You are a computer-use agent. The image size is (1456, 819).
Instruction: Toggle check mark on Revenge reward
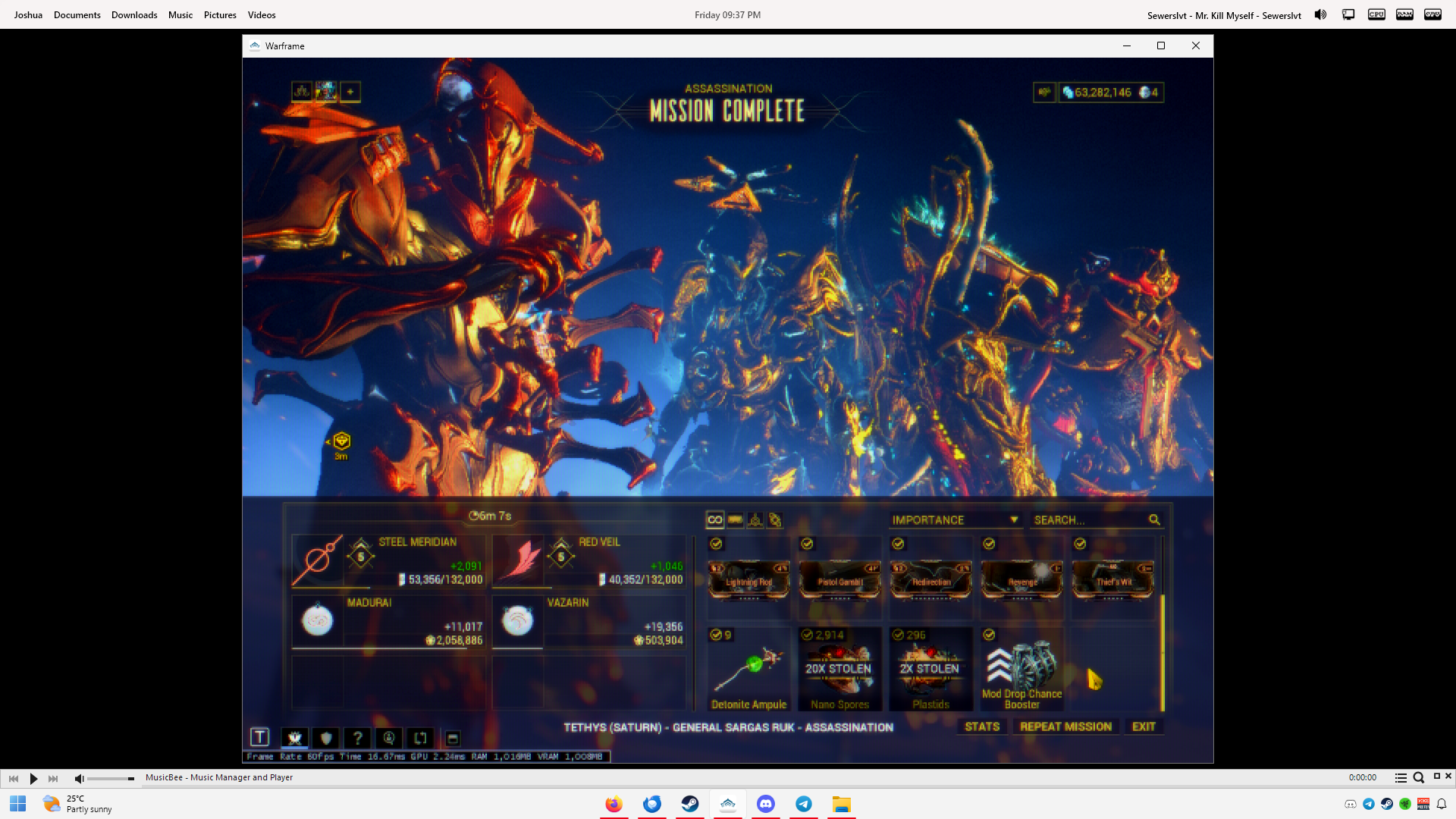989,544
